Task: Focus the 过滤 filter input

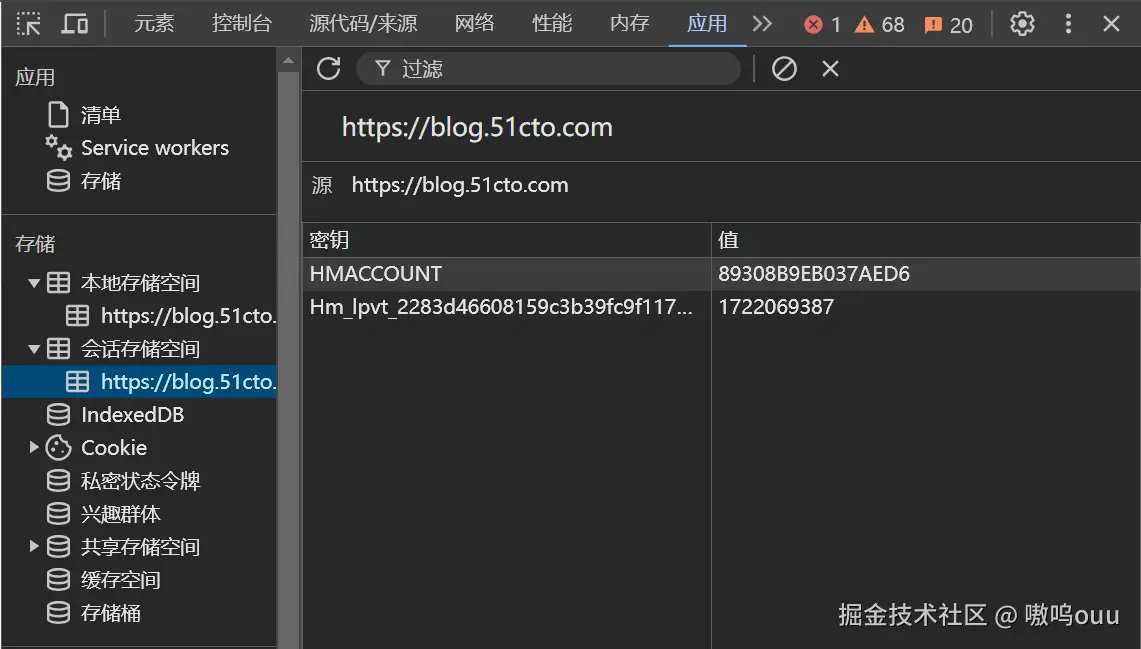Action: click(549, 69)
